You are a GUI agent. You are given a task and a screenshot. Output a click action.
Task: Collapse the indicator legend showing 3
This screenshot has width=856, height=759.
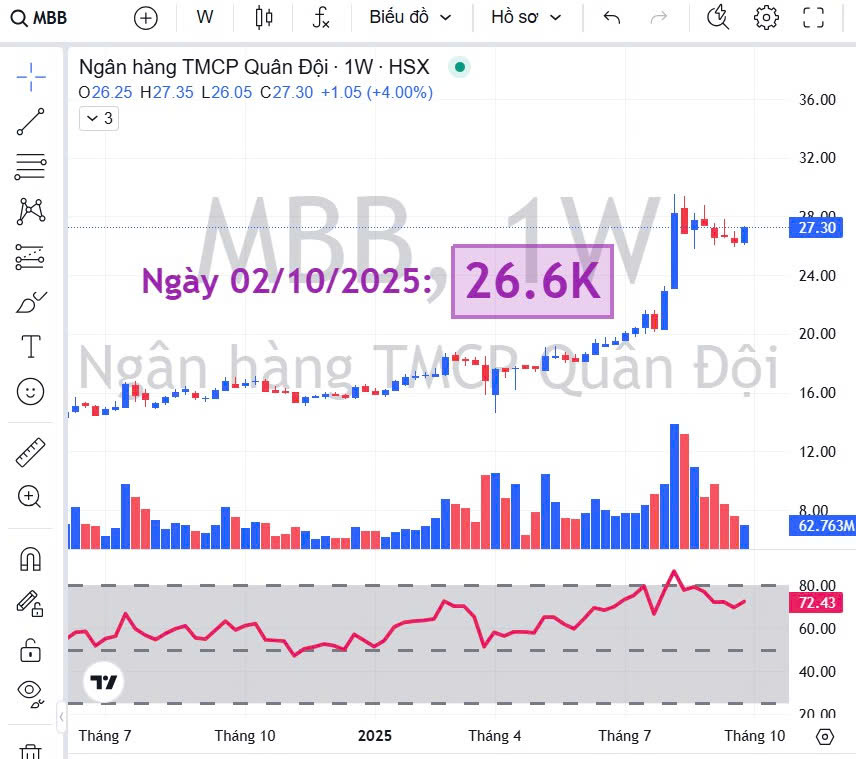point(99,118)
